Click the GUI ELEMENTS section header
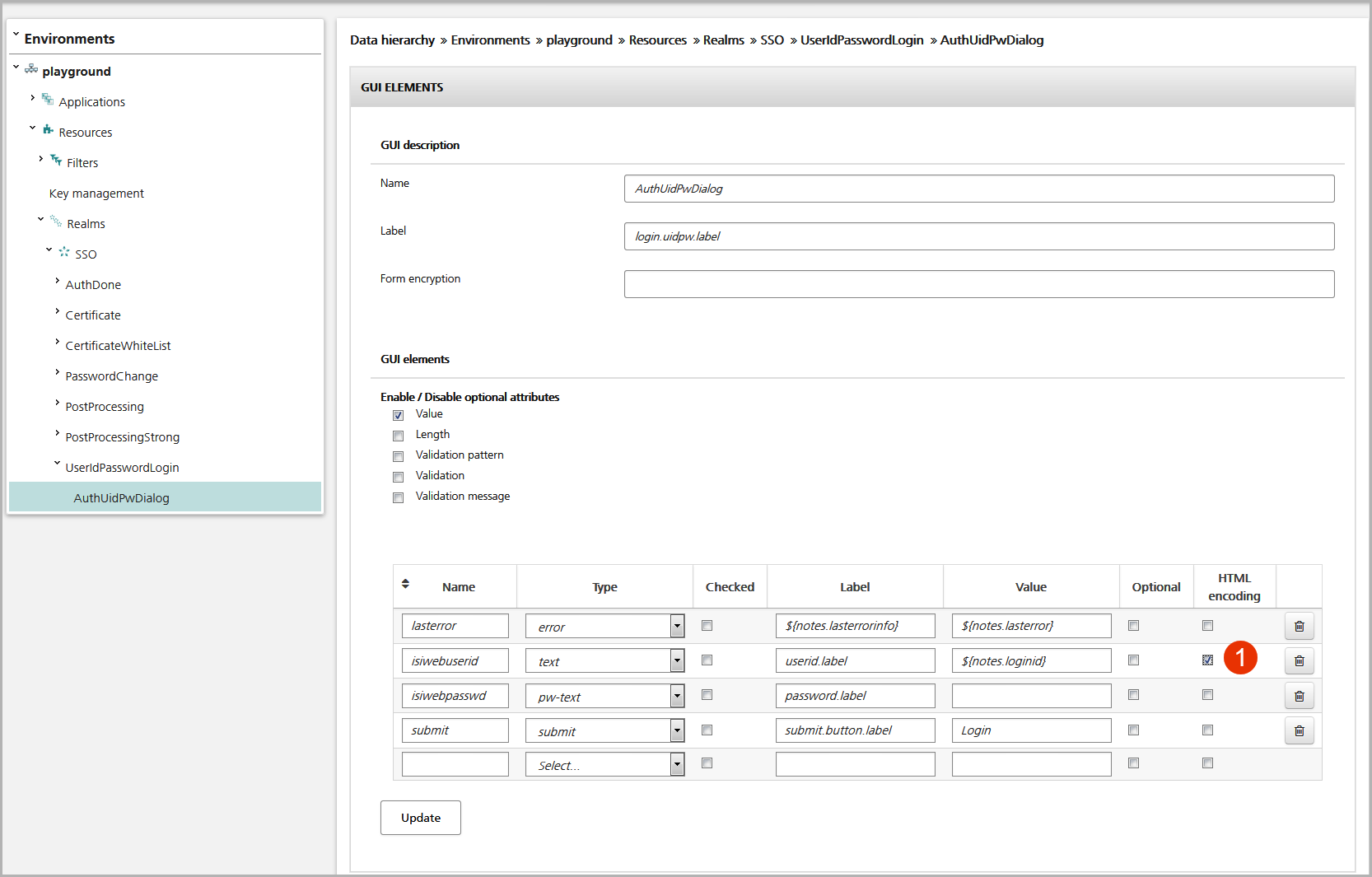Image resolution: width=1372 pixels, height=877 pixels. [852, 87]
